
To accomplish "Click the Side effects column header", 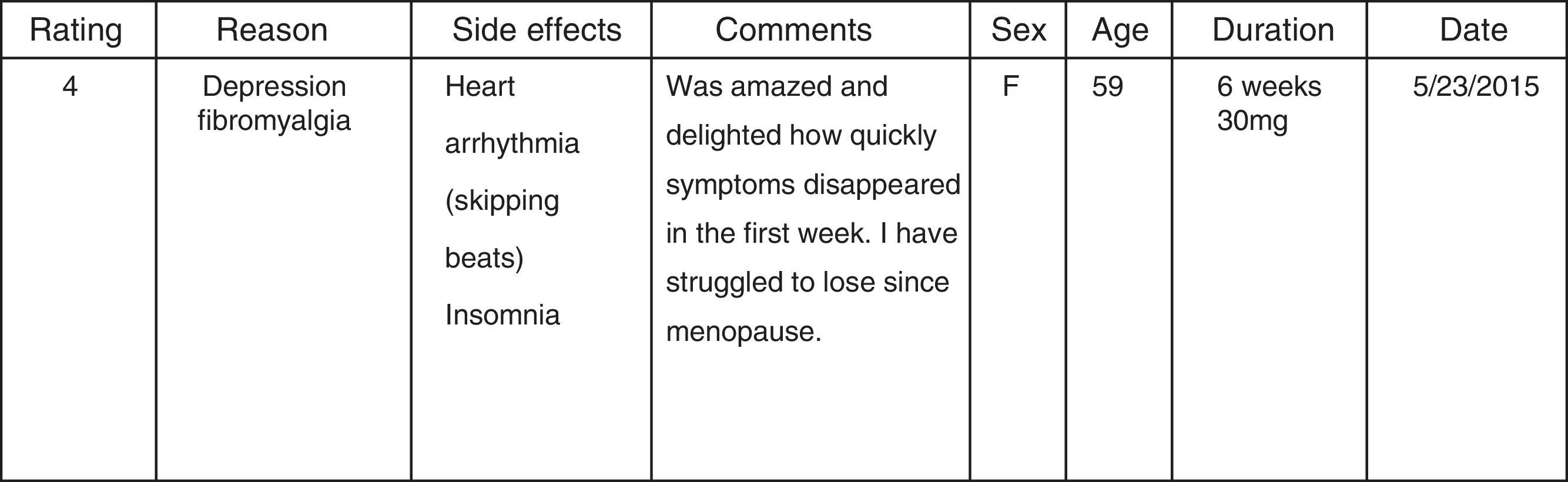I will (536, 30).
